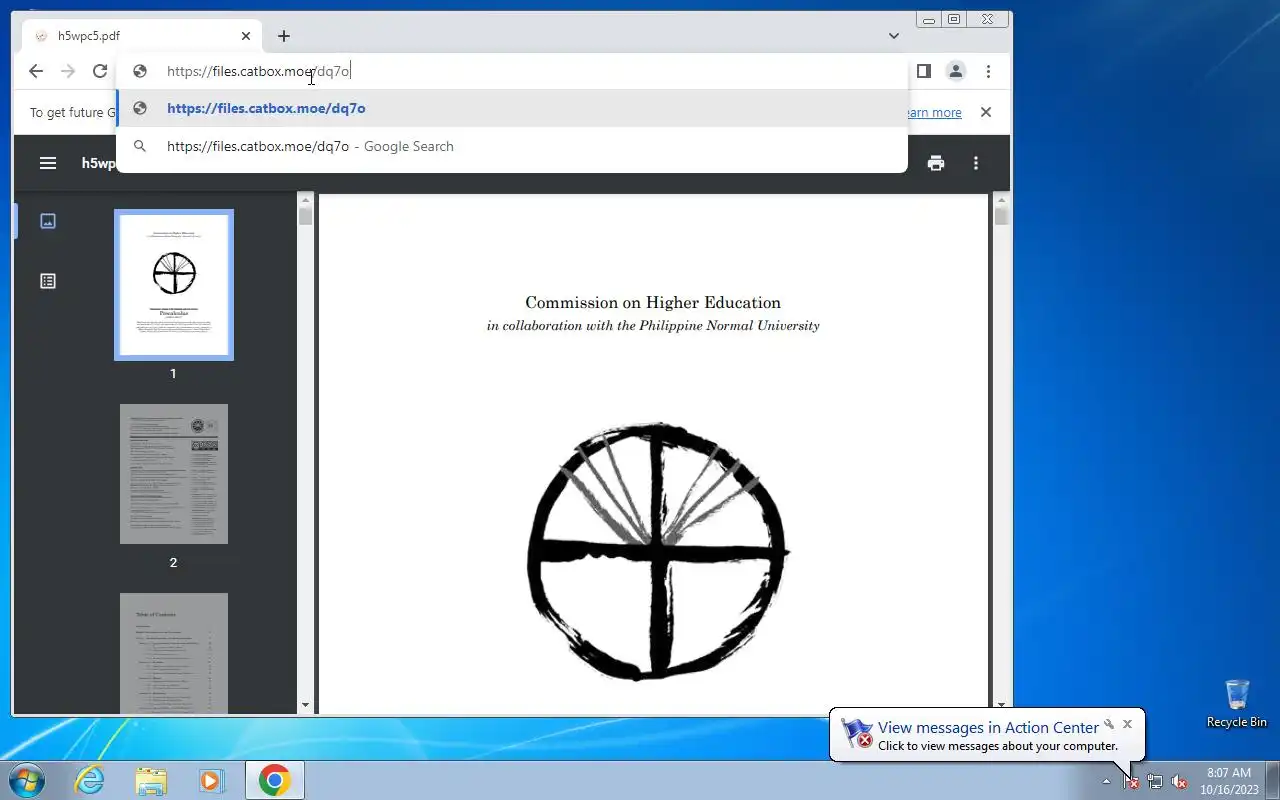Open the tab search dropdown

(894, 36)
